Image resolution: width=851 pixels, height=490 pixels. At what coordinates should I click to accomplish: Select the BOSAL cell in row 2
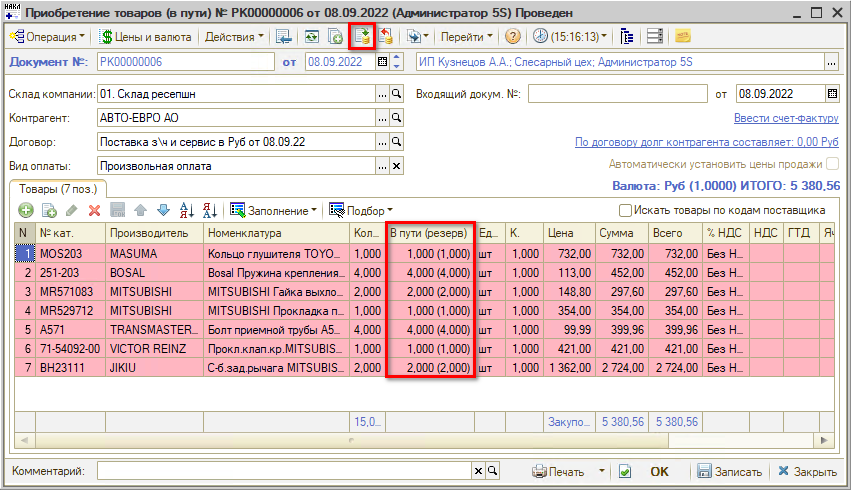(154, 273)
